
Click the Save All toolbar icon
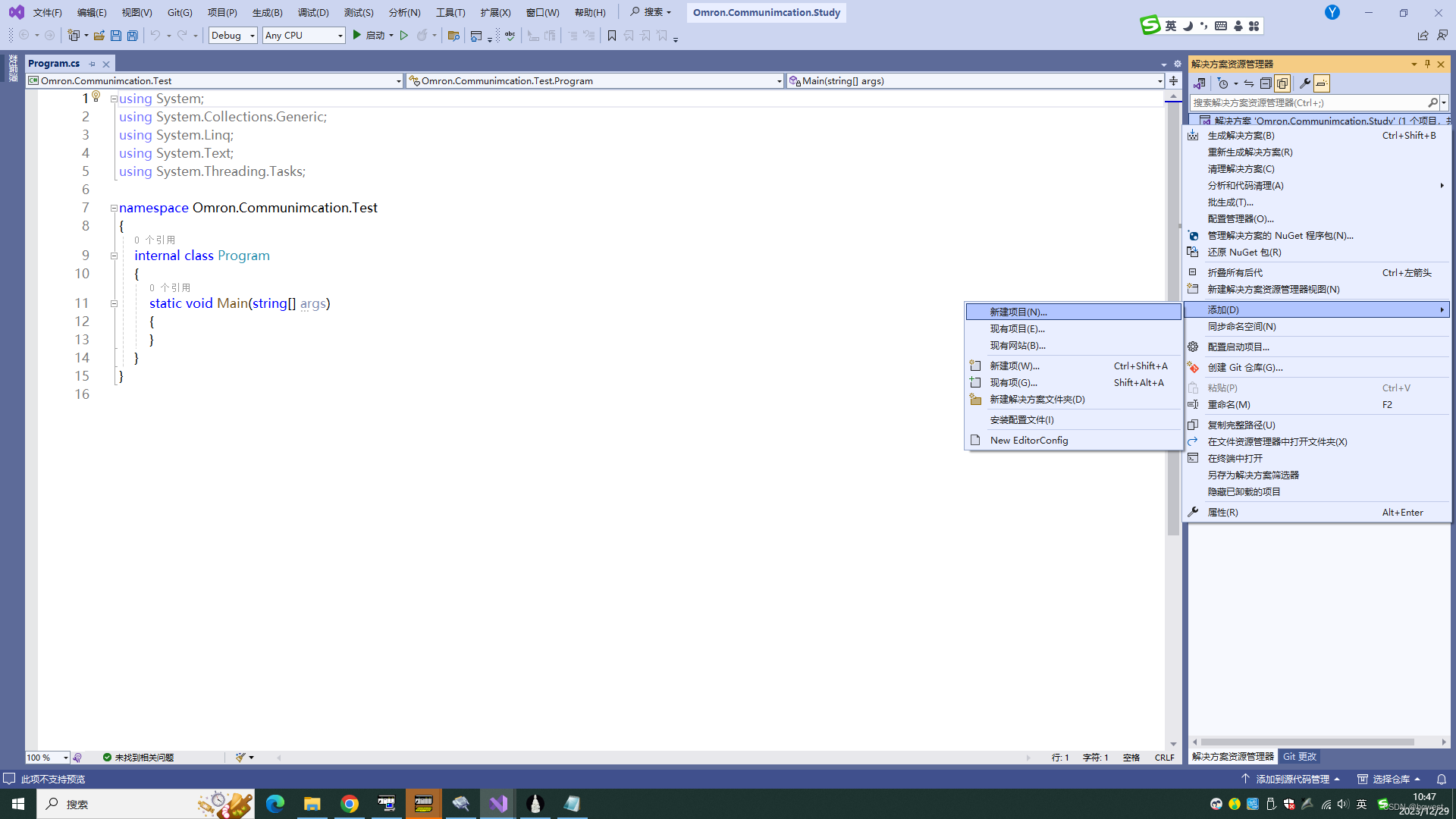click(x=133, y=36)
